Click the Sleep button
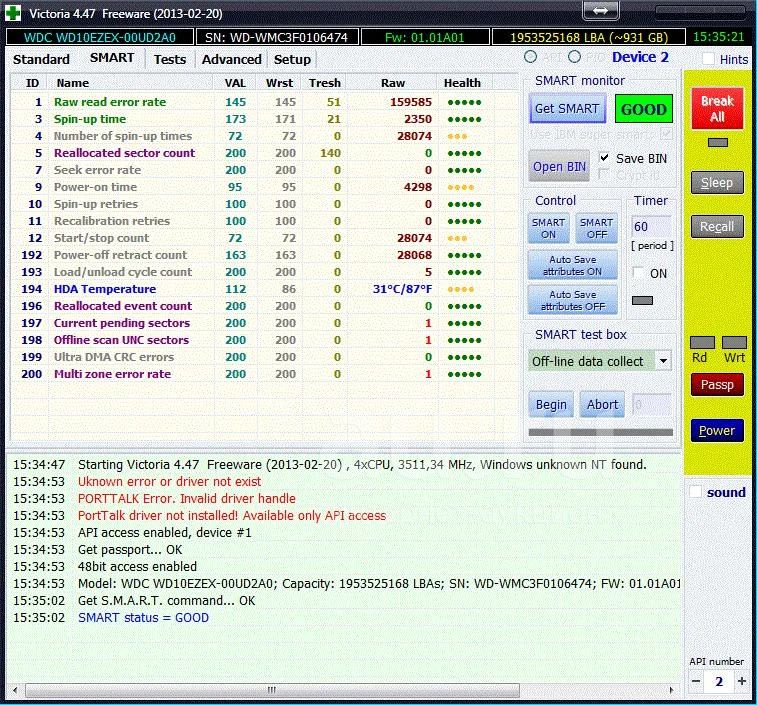 pyautogui.click(x=717, y=183)
